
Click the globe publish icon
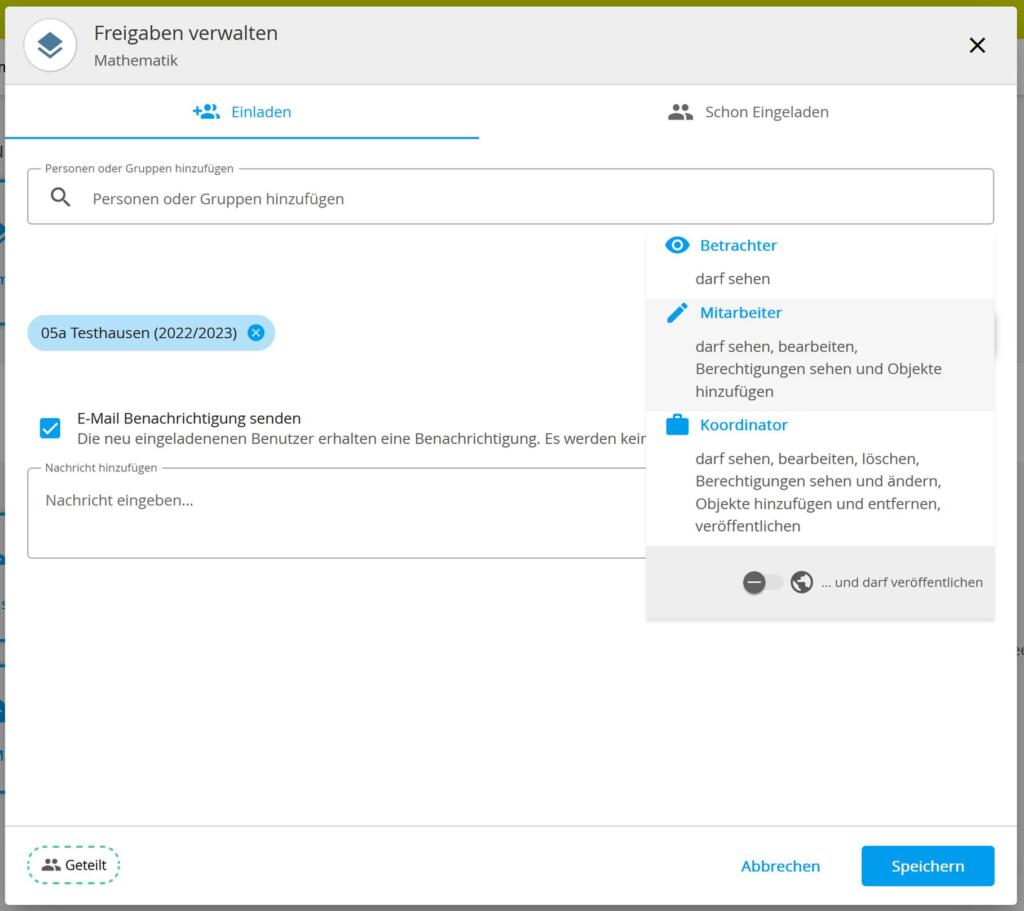tap(801, 582)
